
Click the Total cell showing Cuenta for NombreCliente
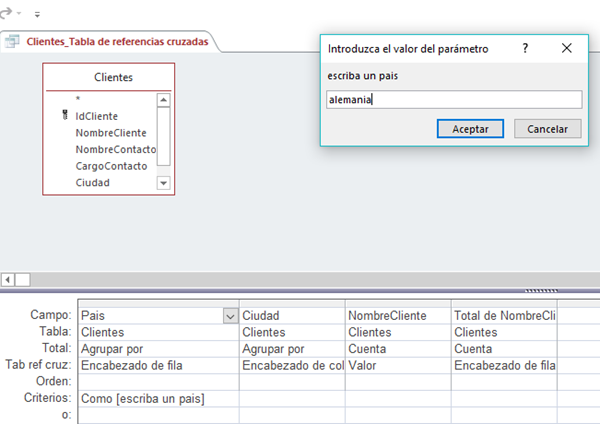397,349
